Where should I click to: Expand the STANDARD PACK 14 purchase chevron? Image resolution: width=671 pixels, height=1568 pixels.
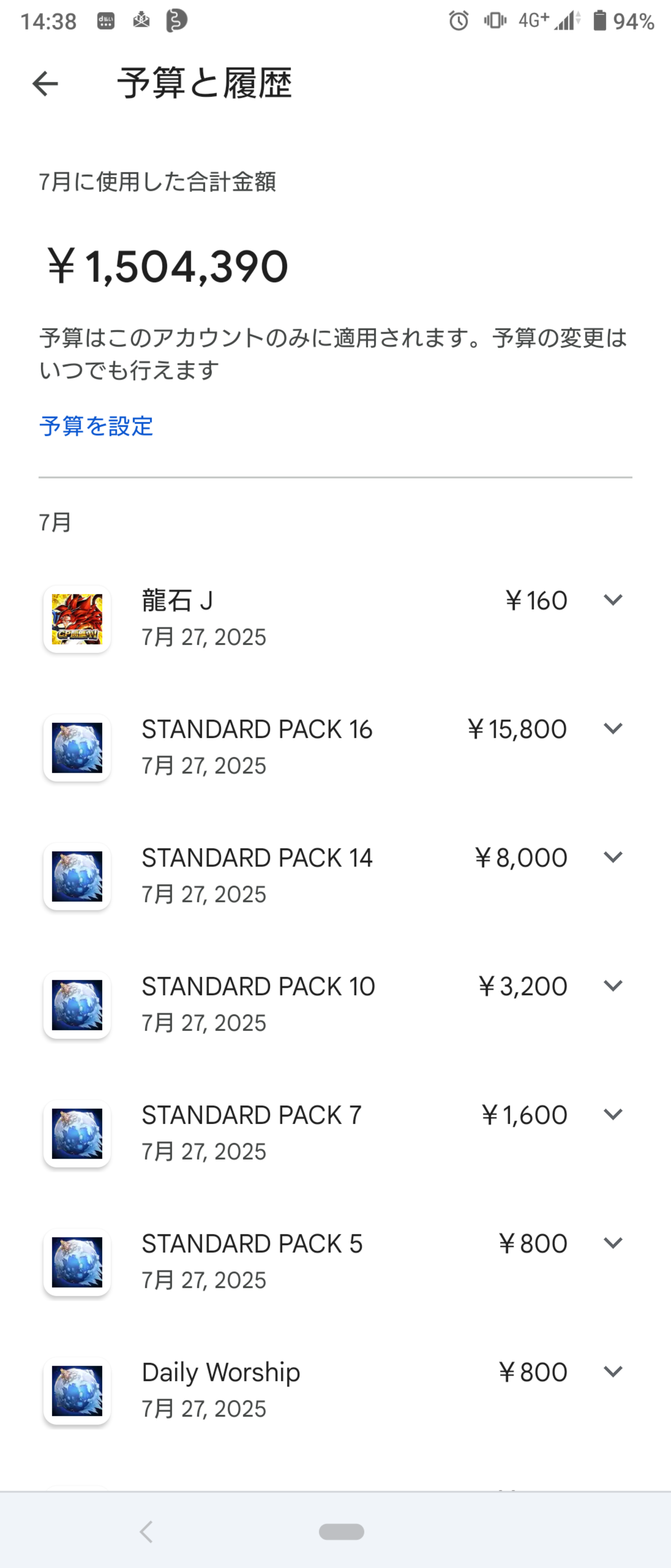(613, 857)
